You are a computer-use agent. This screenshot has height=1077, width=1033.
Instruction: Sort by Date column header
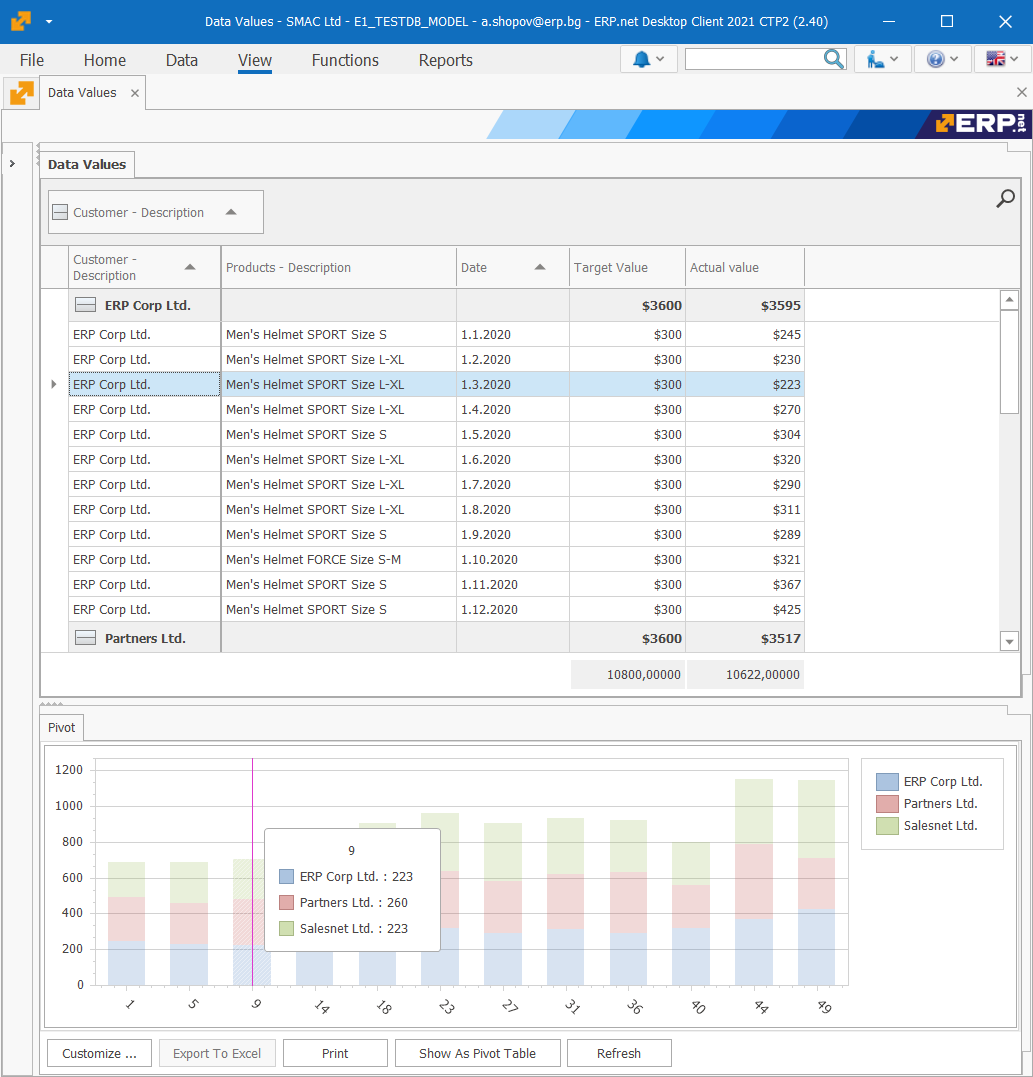tap(512, 267)
